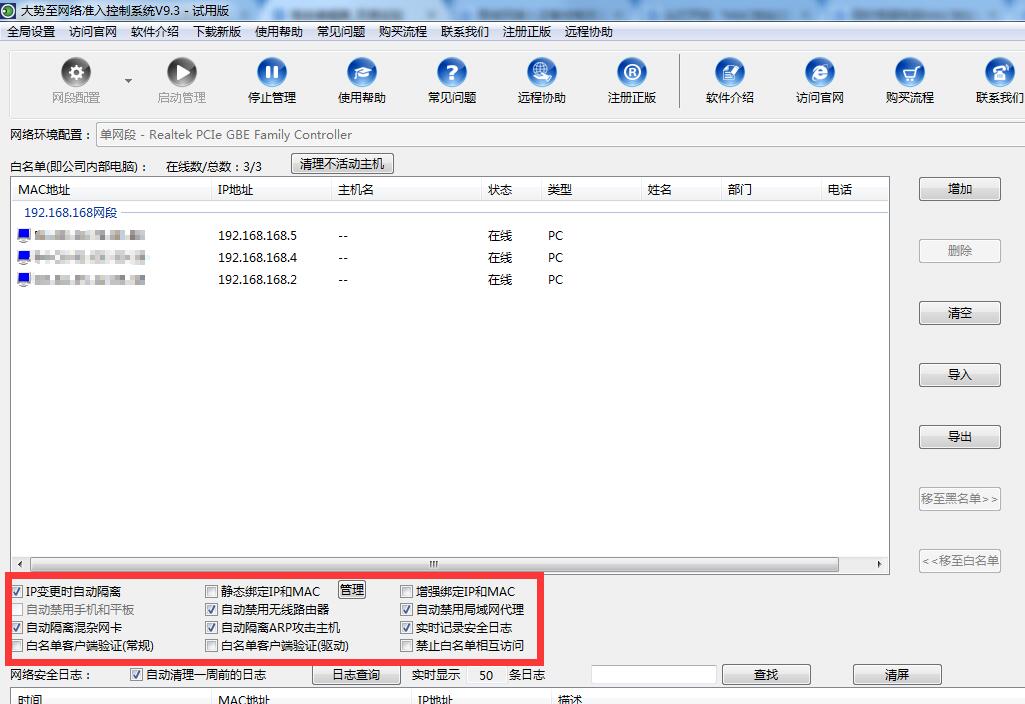Click the 日志查询 button

pyautogui.click(x=356, y=675)
